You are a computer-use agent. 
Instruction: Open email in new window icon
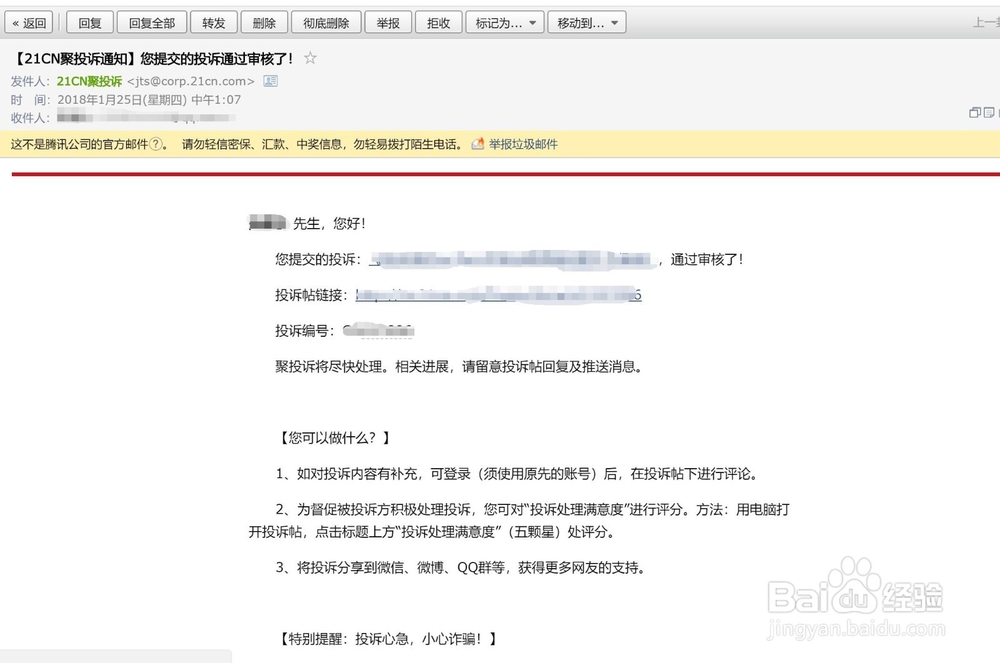tap(974, 112)
